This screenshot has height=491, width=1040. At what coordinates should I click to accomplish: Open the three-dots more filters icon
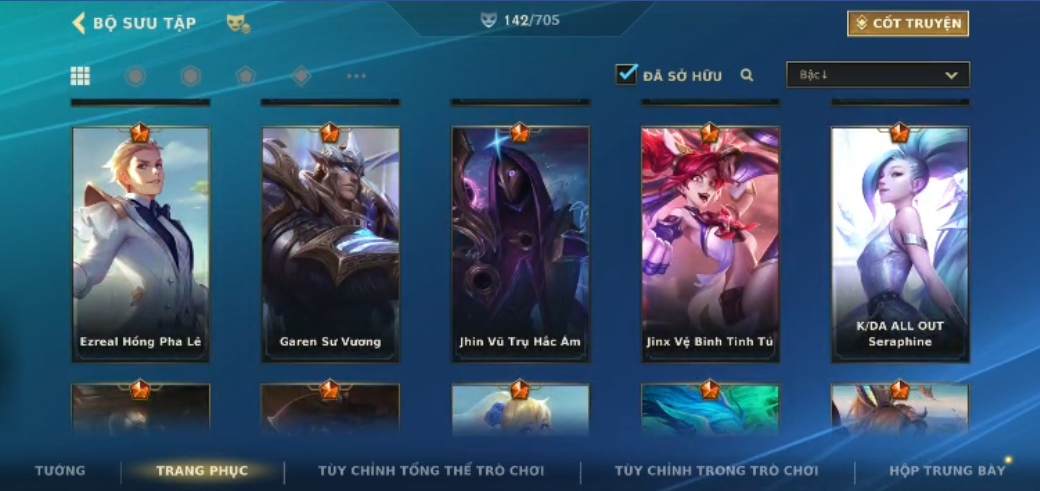tap(356, 76)
